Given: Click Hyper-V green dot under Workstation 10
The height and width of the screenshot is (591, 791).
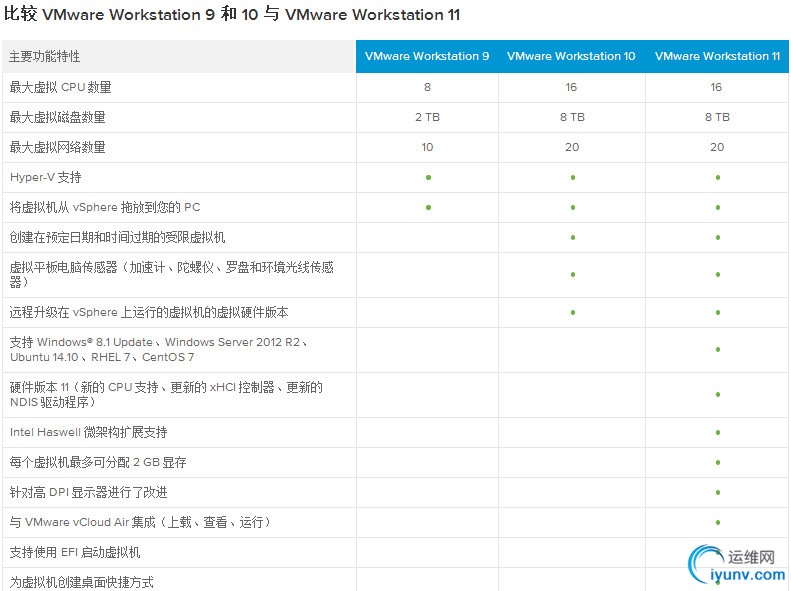Looking at the screenshot, I should click(x=573, y=178).
